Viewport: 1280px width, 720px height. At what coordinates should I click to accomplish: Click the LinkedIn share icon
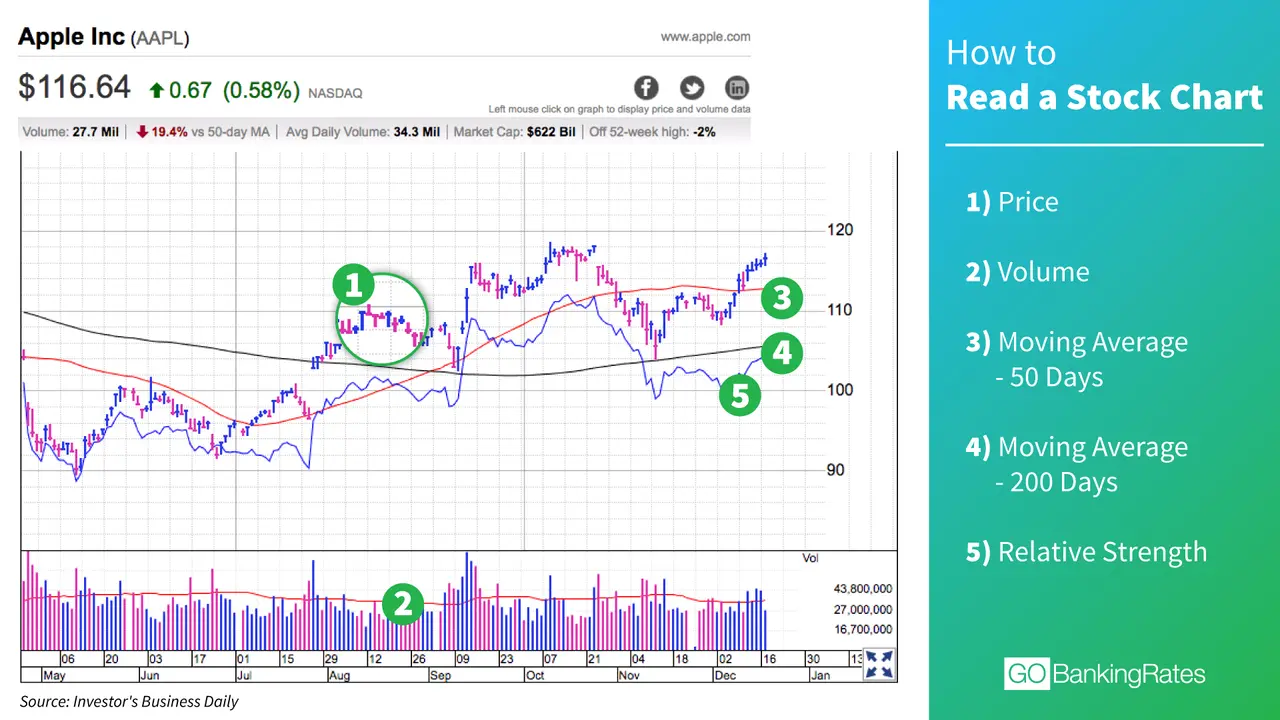736,87
